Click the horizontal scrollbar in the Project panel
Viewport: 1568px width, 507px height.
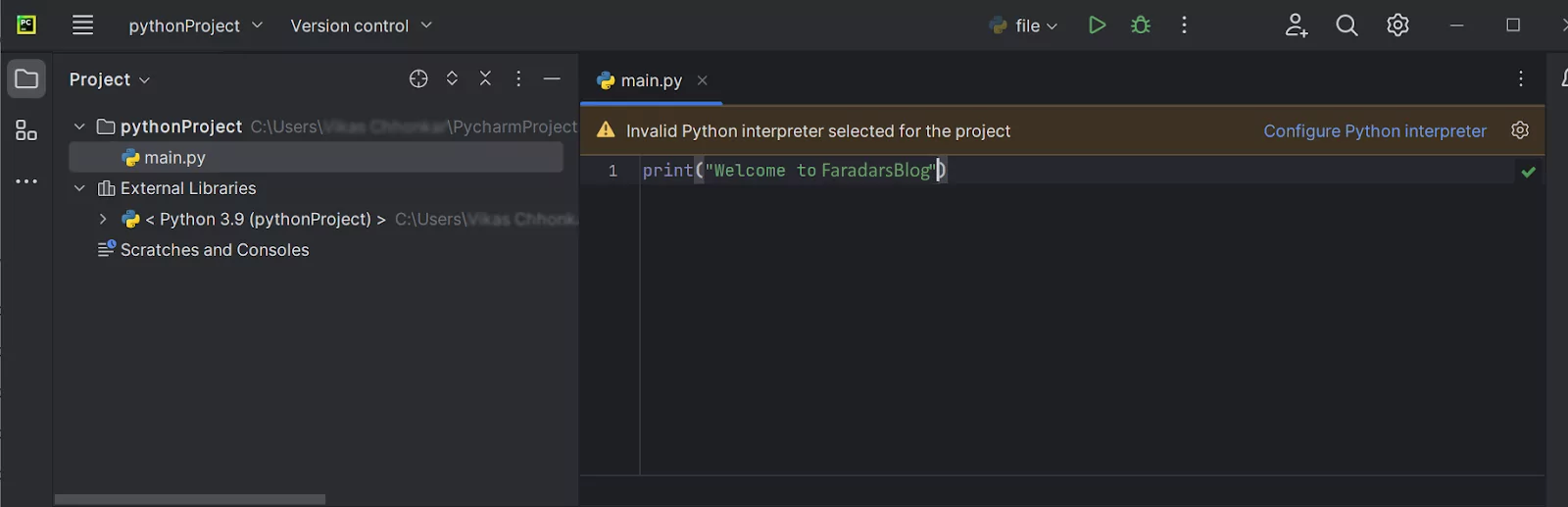click(190, 499)
